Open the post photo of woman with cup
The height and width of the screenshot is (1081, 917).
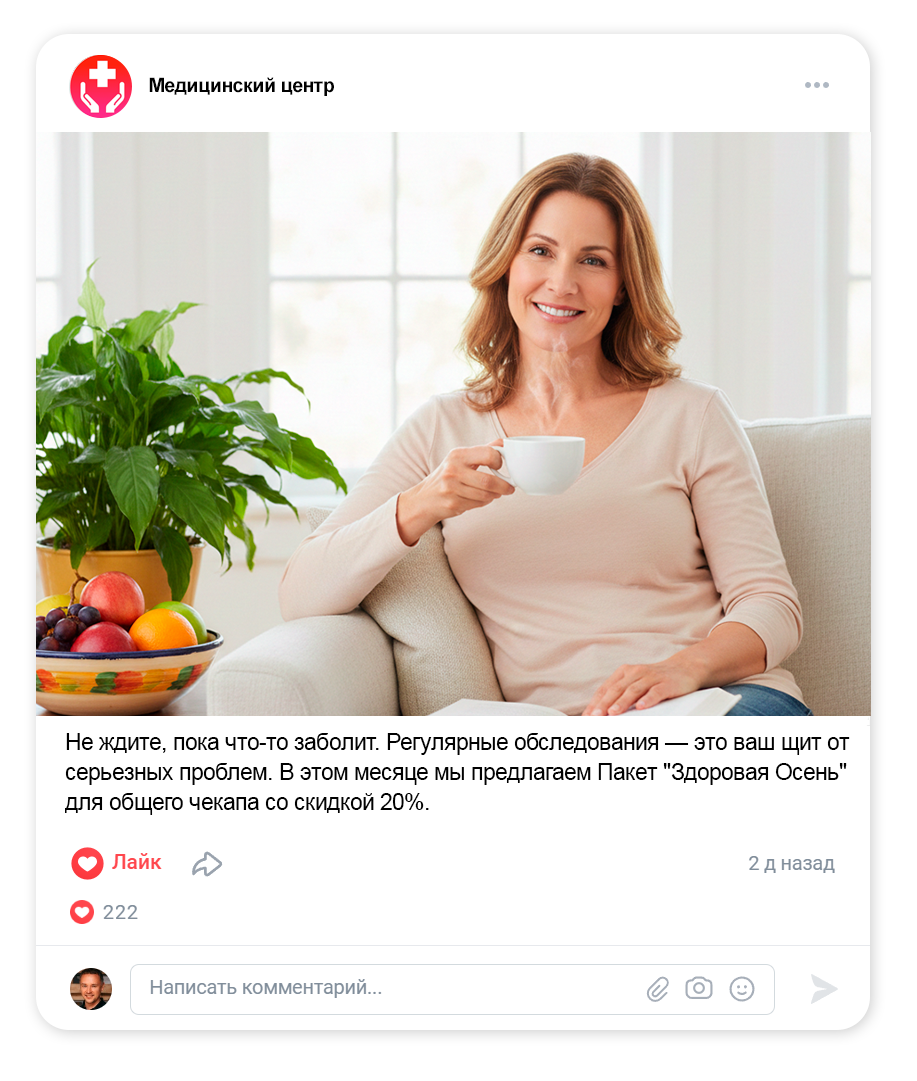tap(453, 423)
